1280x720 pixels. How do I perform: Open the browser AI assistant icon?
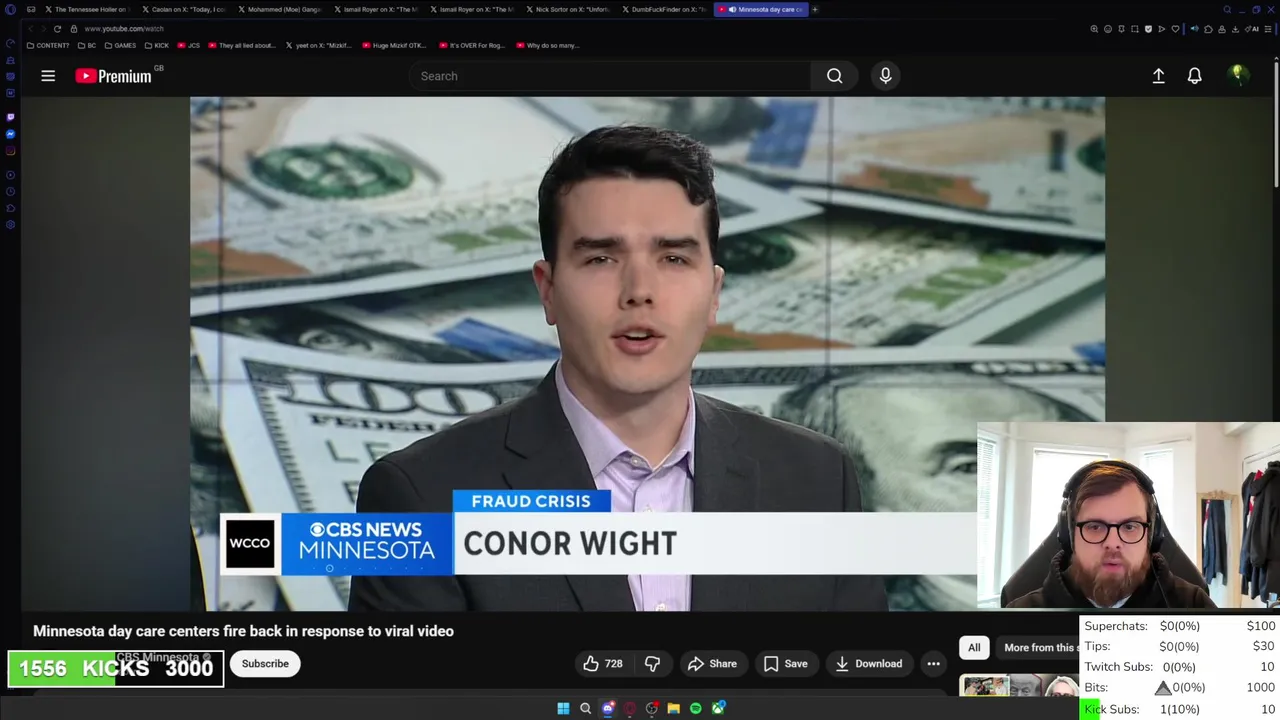pos(1252,29)
